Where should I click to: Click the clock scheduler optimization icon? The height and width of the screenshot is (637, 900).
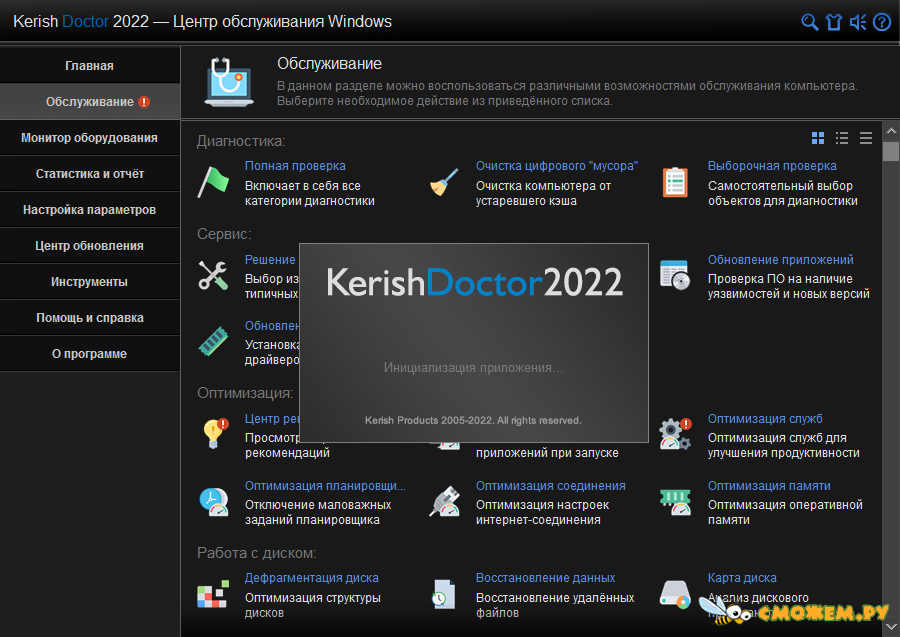click(x=214, y=501)
